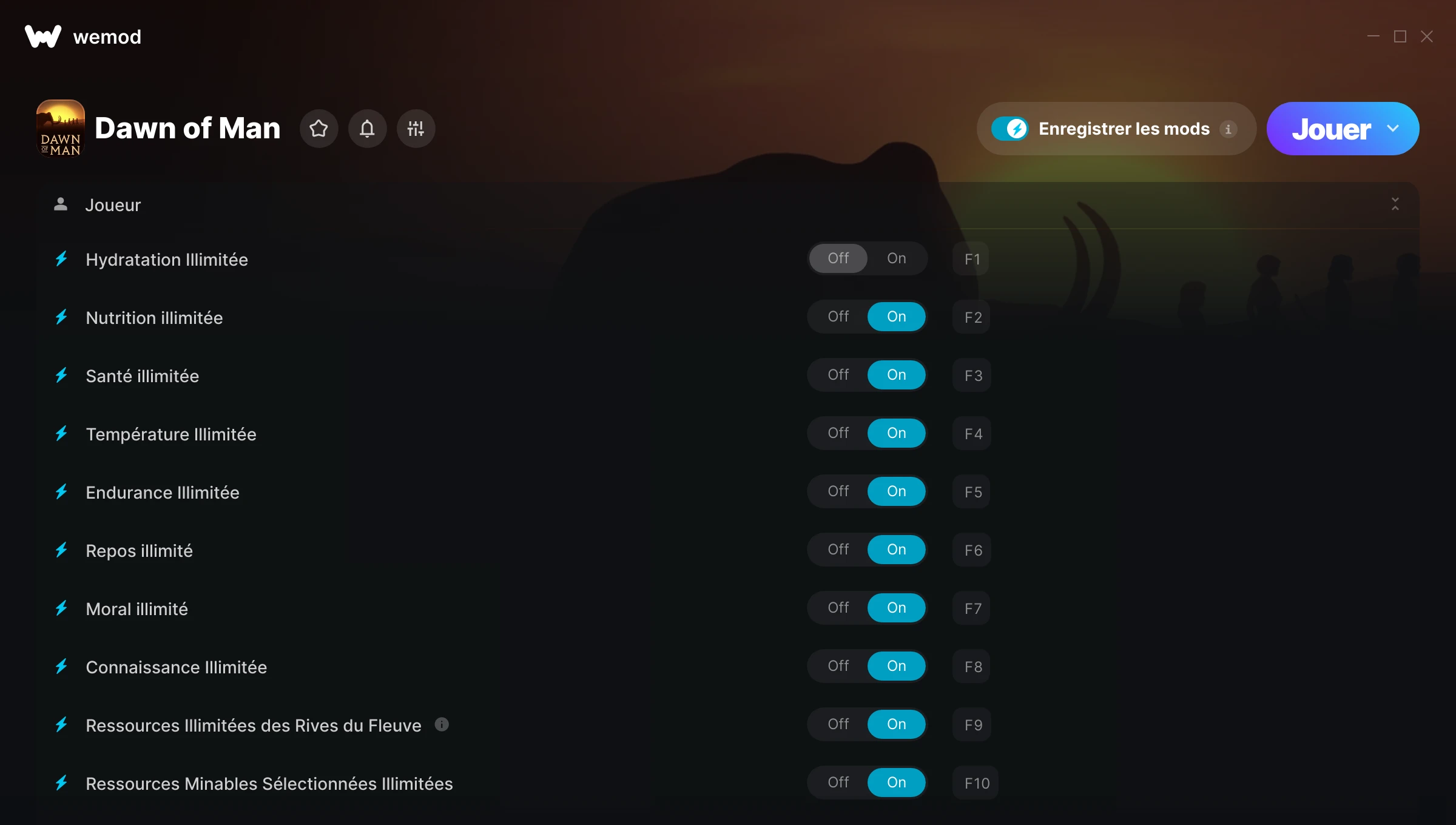
Task: Open the notifications bell icon
Action: (367, 129)
